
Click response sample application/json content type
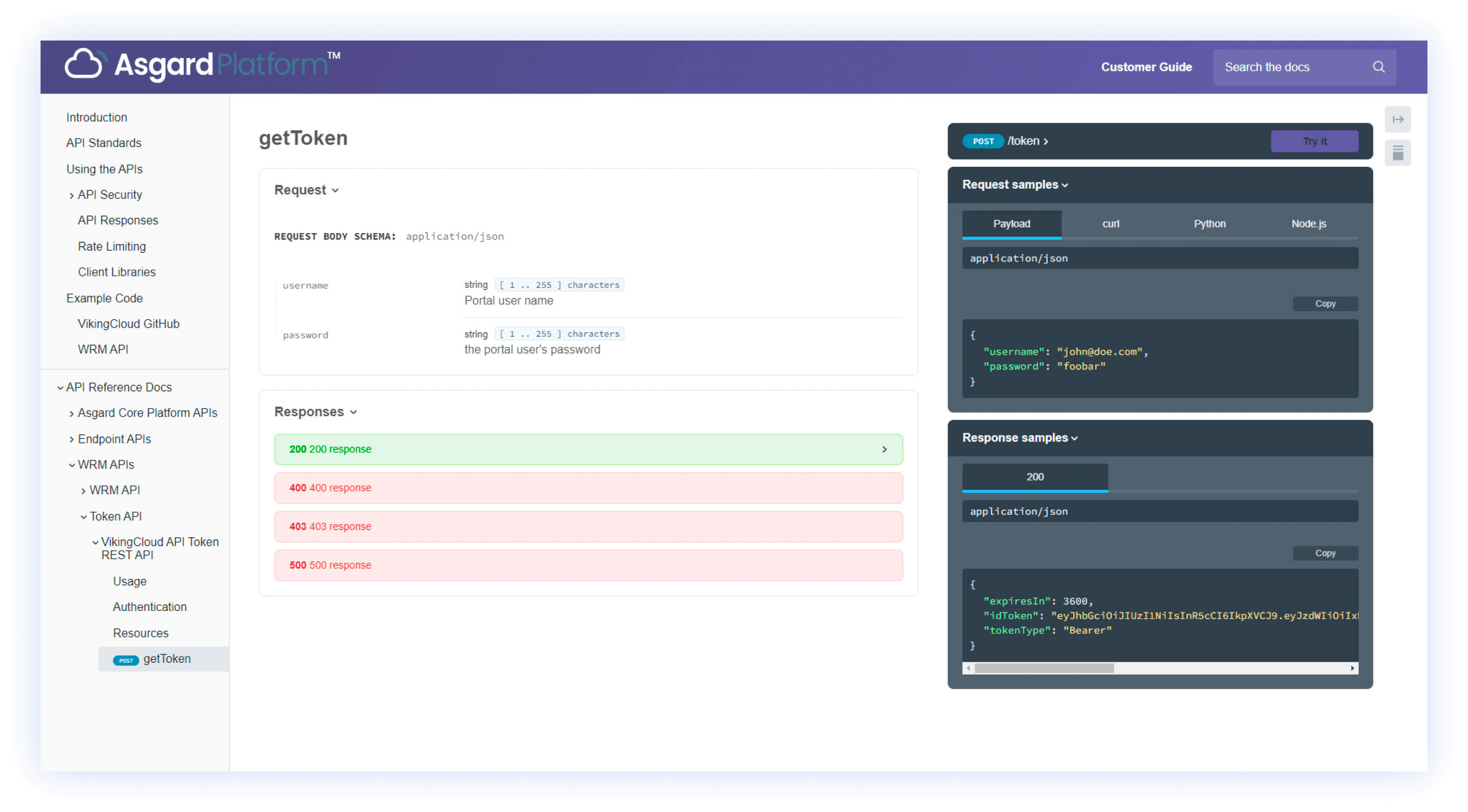pyautogui.click(x=1160, y=511)
